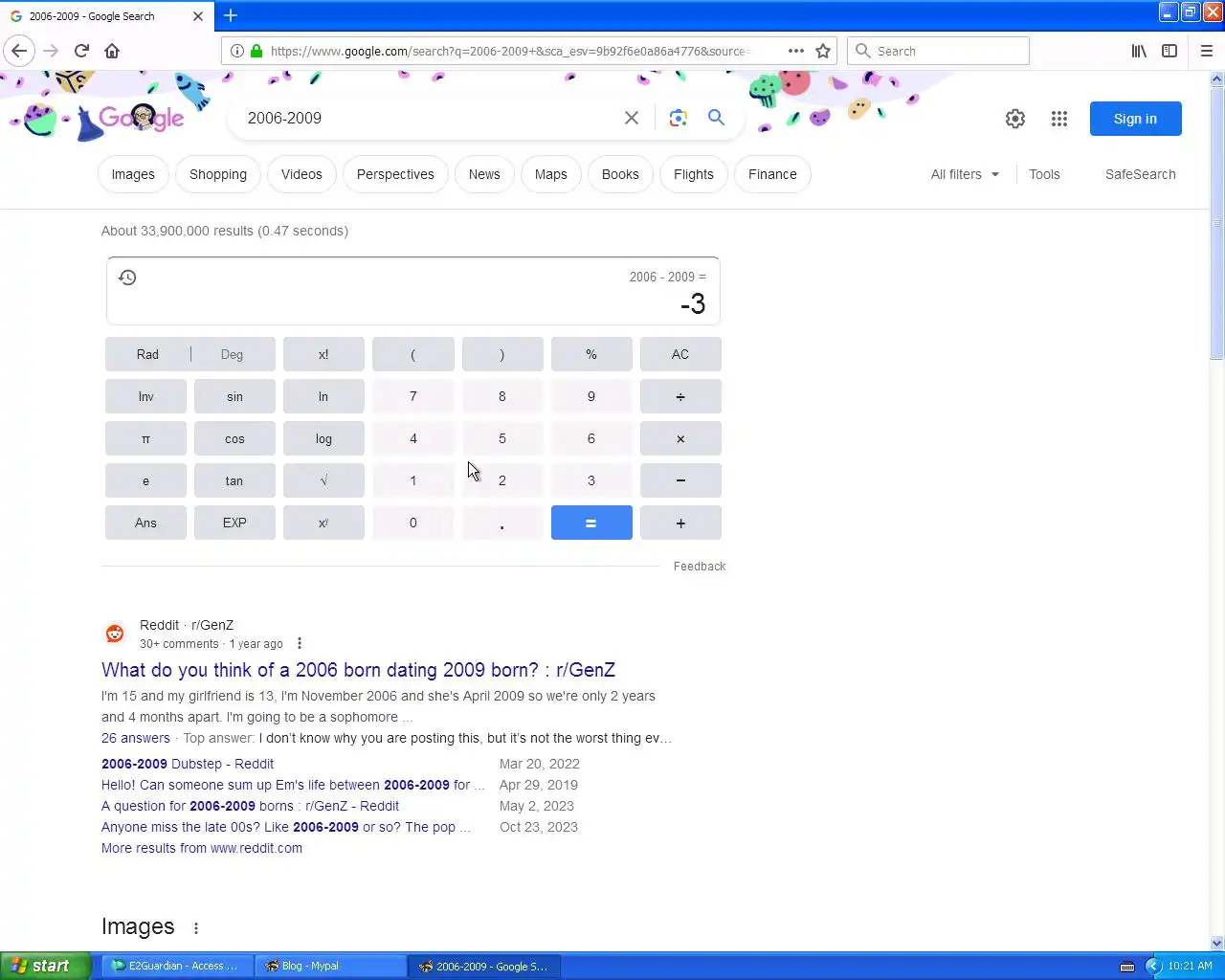Image resolution: width=1225 pixels, height=980 pixels.
Task: Click the calculator divide key
Action: pyautogui.click(x=680, y=396)
